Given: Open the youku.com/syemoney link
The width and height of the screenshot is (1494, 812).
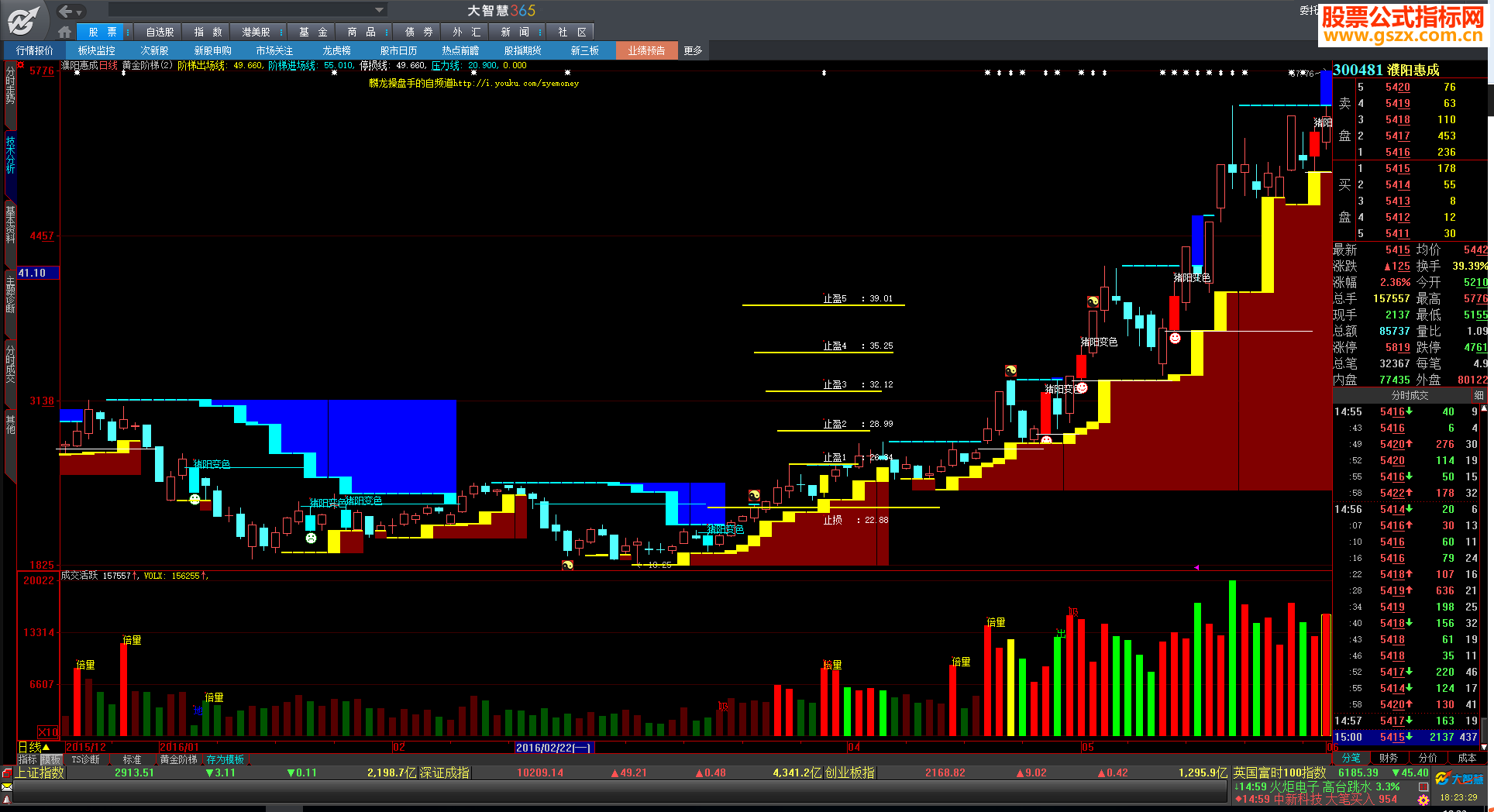Looking at the screenshot, I should click(x=516, y=83).
